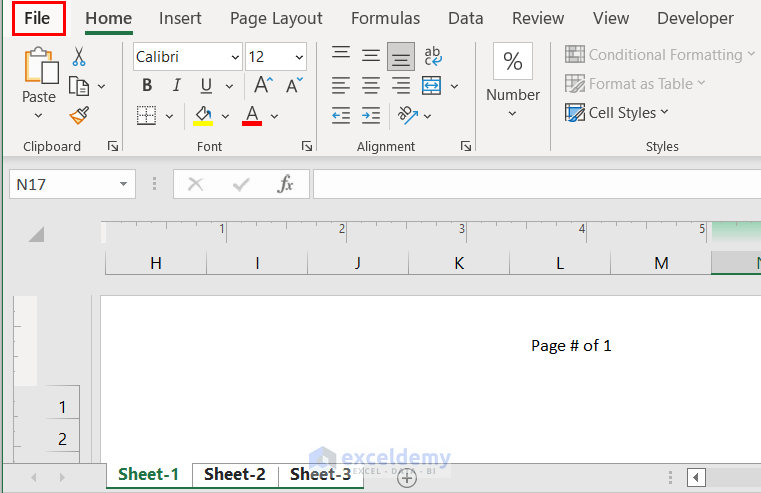
Task: Toggle Italic formatting
Action: coord(177,85)
